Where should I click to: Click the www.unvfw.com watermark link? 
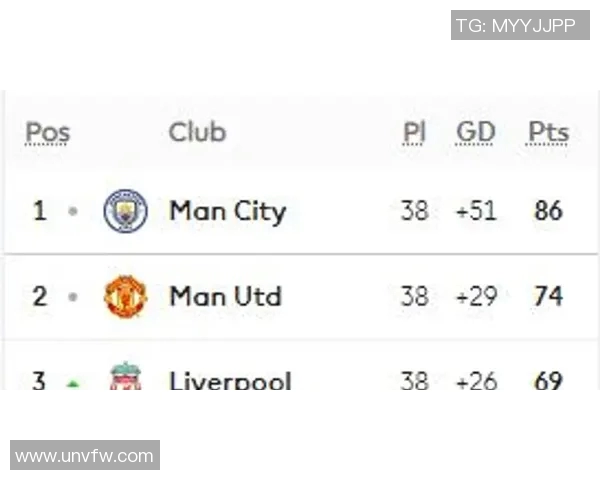click(x=85, y=456)
